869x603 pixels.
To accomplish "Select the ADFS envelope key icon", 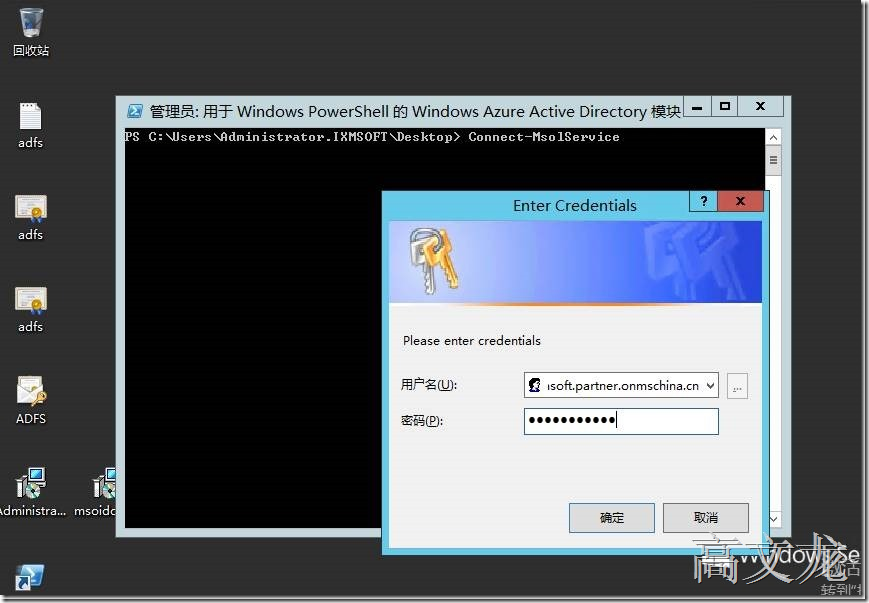I will pos(31,400).
